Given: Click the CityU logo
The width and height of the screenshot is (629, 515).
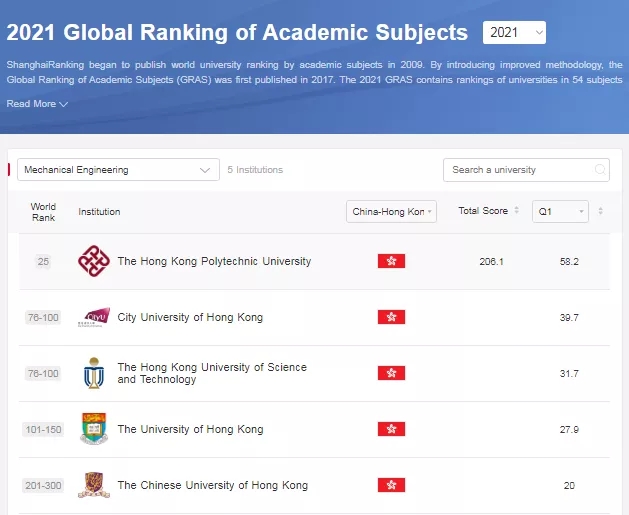Looking at the screenshot, I should pos(94,317).
